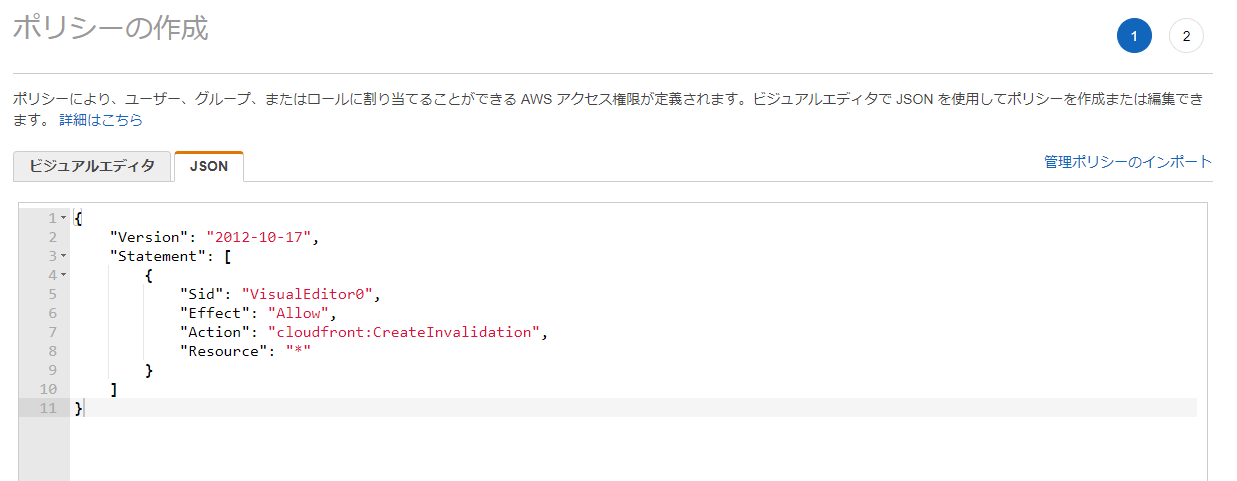Follow the 詳細はこちら link
The image size is (1237, 481).
(x=101, y=120)
